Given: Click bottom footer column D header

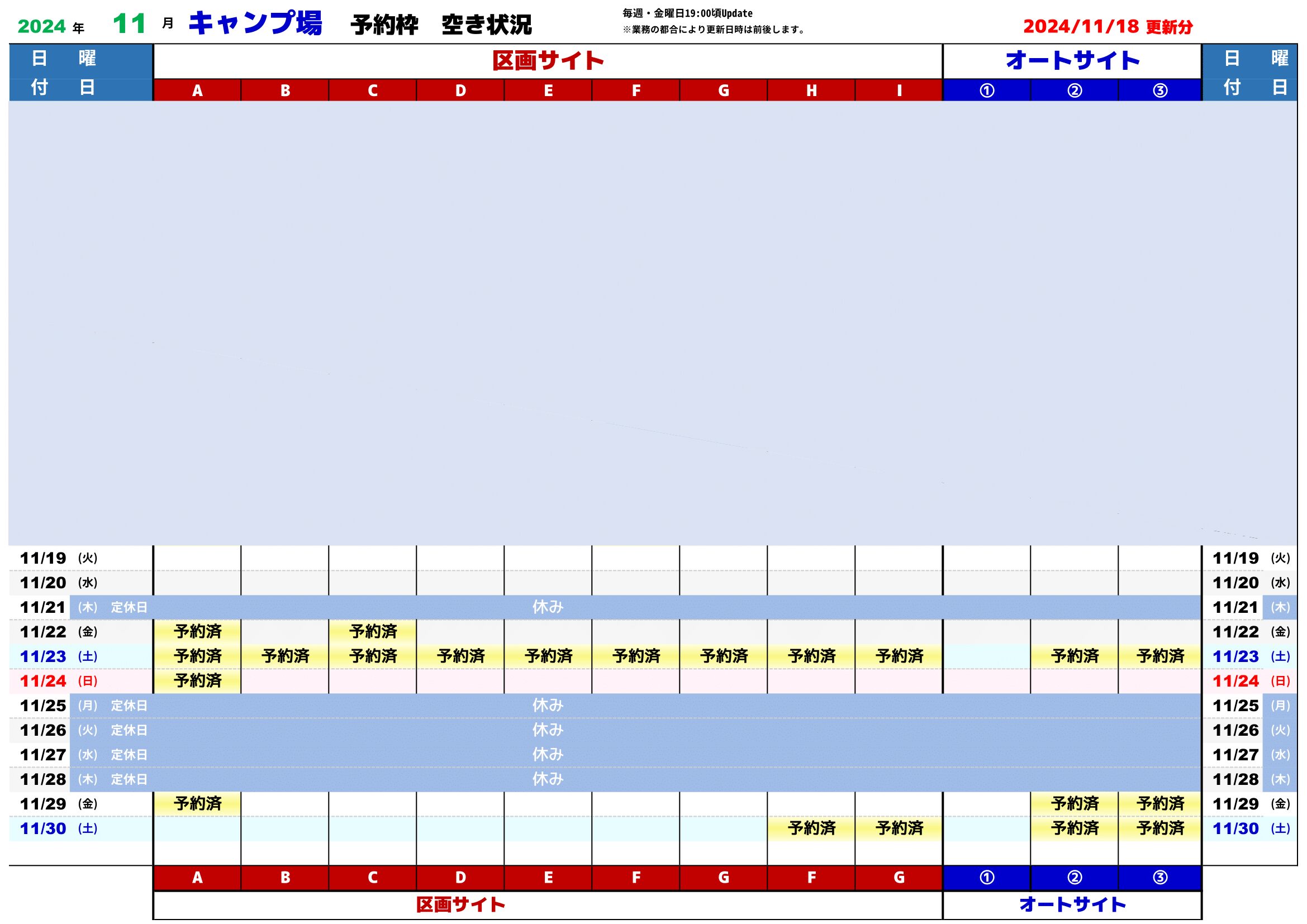Looking at the screenshot, I should point(460,878).
